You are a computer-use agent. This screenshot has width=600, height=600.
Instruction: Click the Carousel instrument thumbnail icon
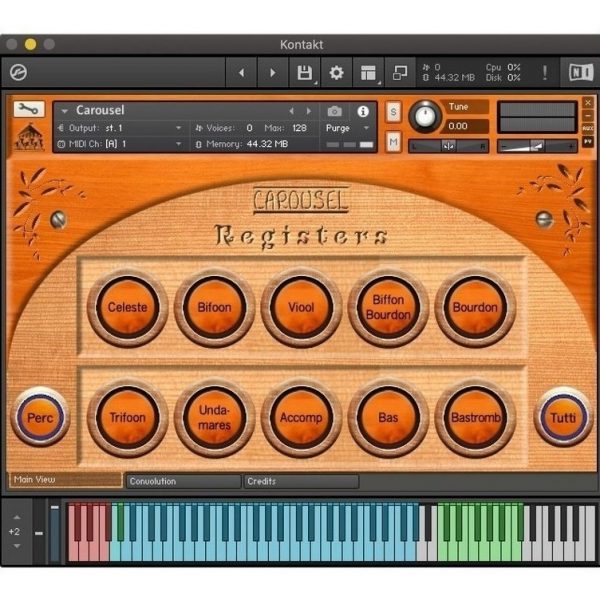29,137
